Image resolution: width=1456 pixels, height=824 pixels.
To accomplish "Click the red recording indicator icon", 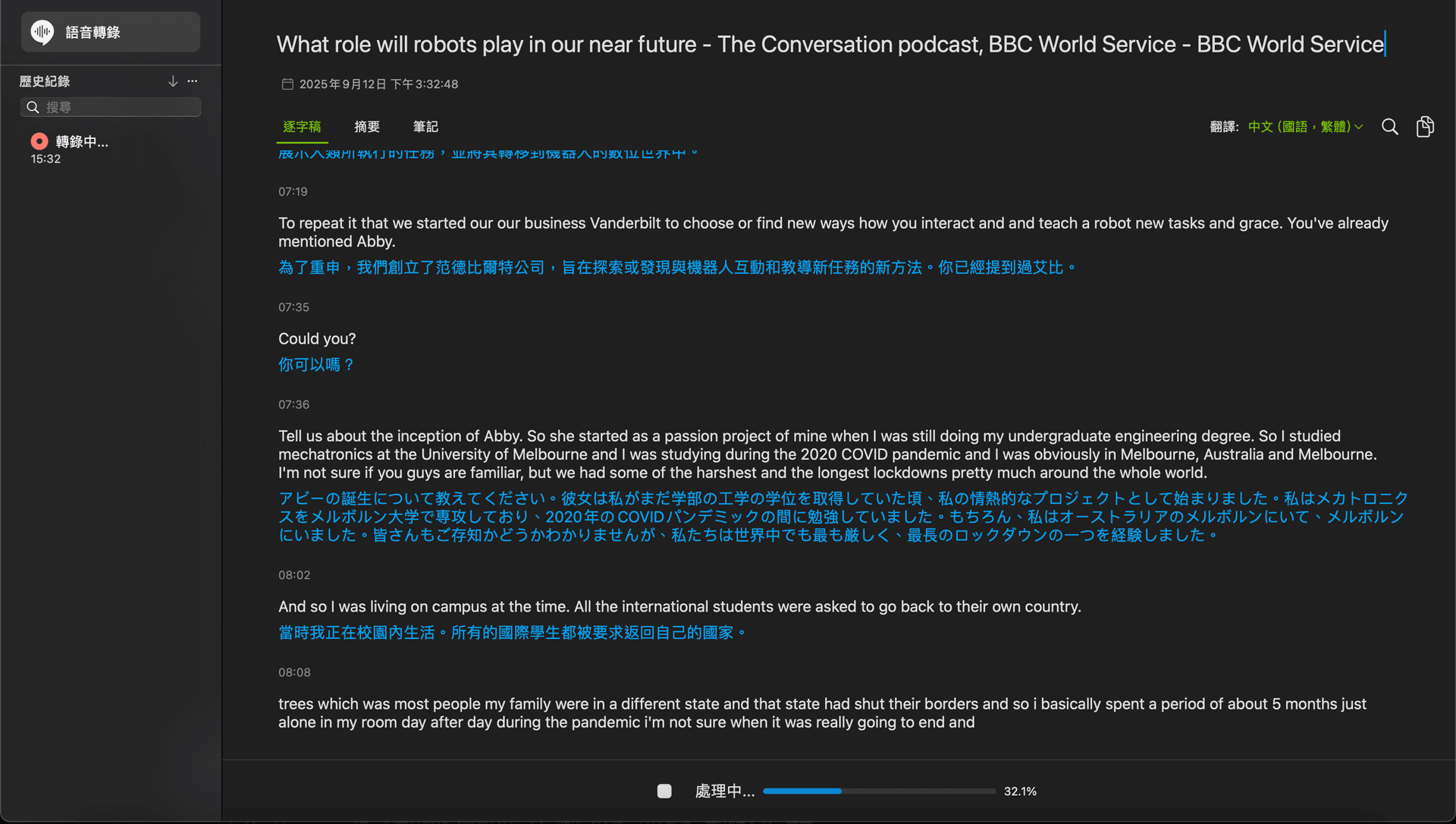I will click(39, 141).
